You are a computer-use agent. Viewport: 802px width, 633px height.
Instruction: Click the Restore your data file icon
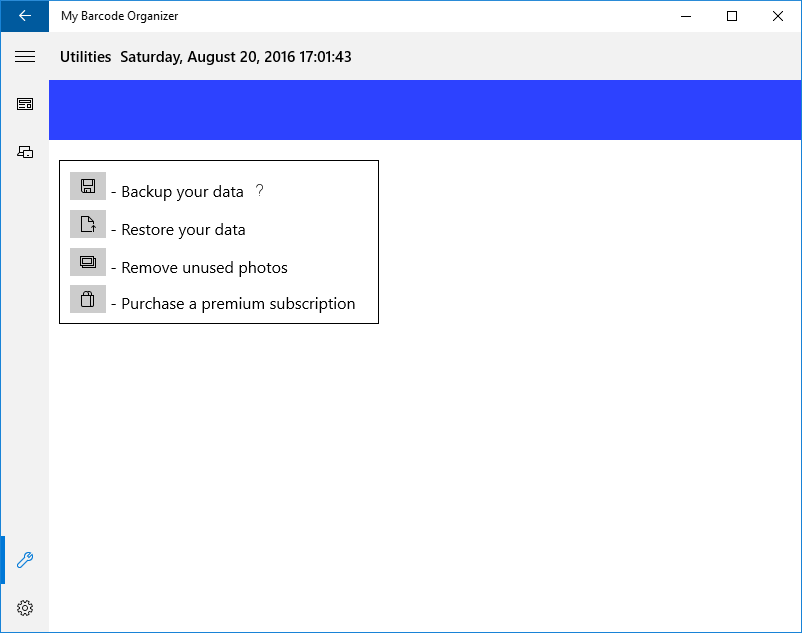[x=87, y=223]
